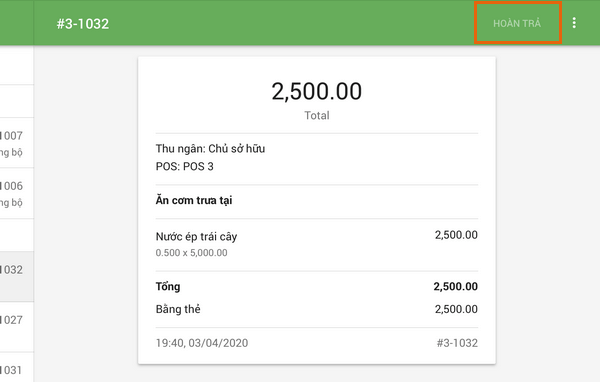The image size is (600, 382).
Task: Click the Ăn cơm trưa tại heading
Action: click(194, 200)
